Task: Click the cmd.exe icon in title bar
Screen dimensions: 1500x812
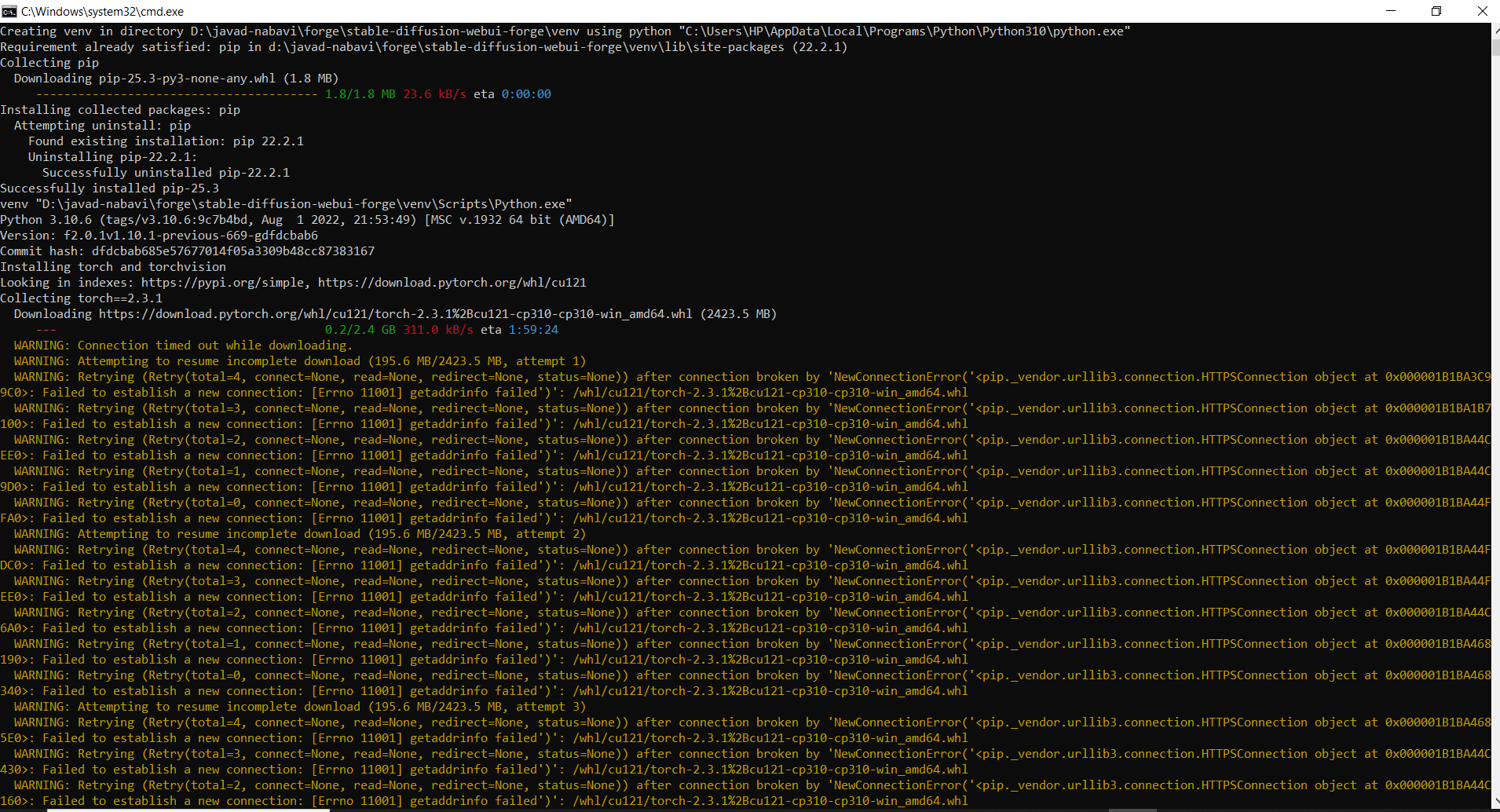Action: point(9,11)
